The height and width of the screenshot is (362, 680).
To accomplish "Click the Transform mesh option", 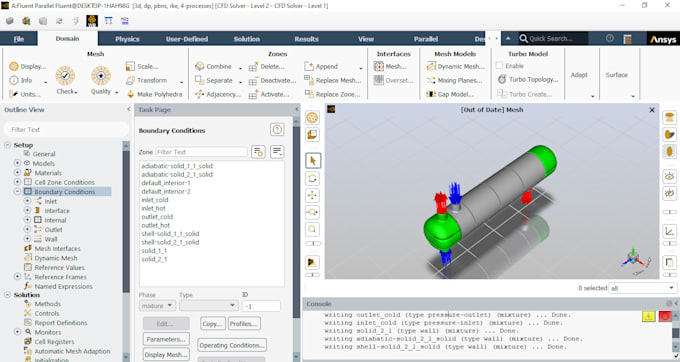I will pos(147,80).
